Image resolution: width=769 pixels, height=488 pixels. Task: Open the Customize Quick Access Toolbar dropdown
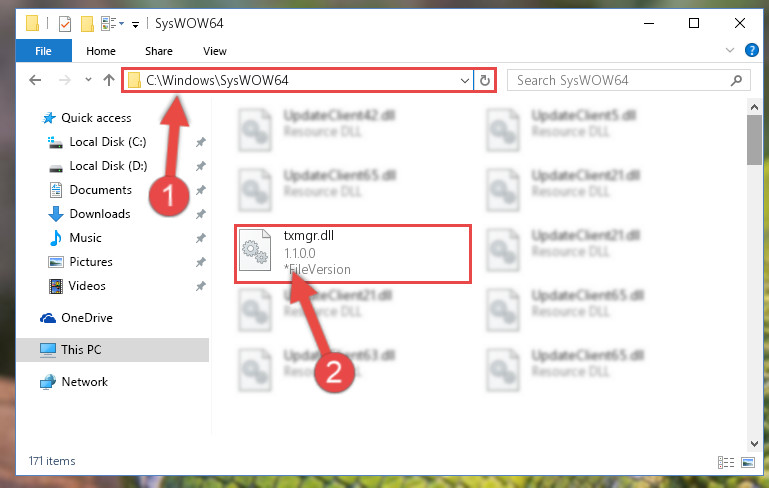tap(135, 24)
